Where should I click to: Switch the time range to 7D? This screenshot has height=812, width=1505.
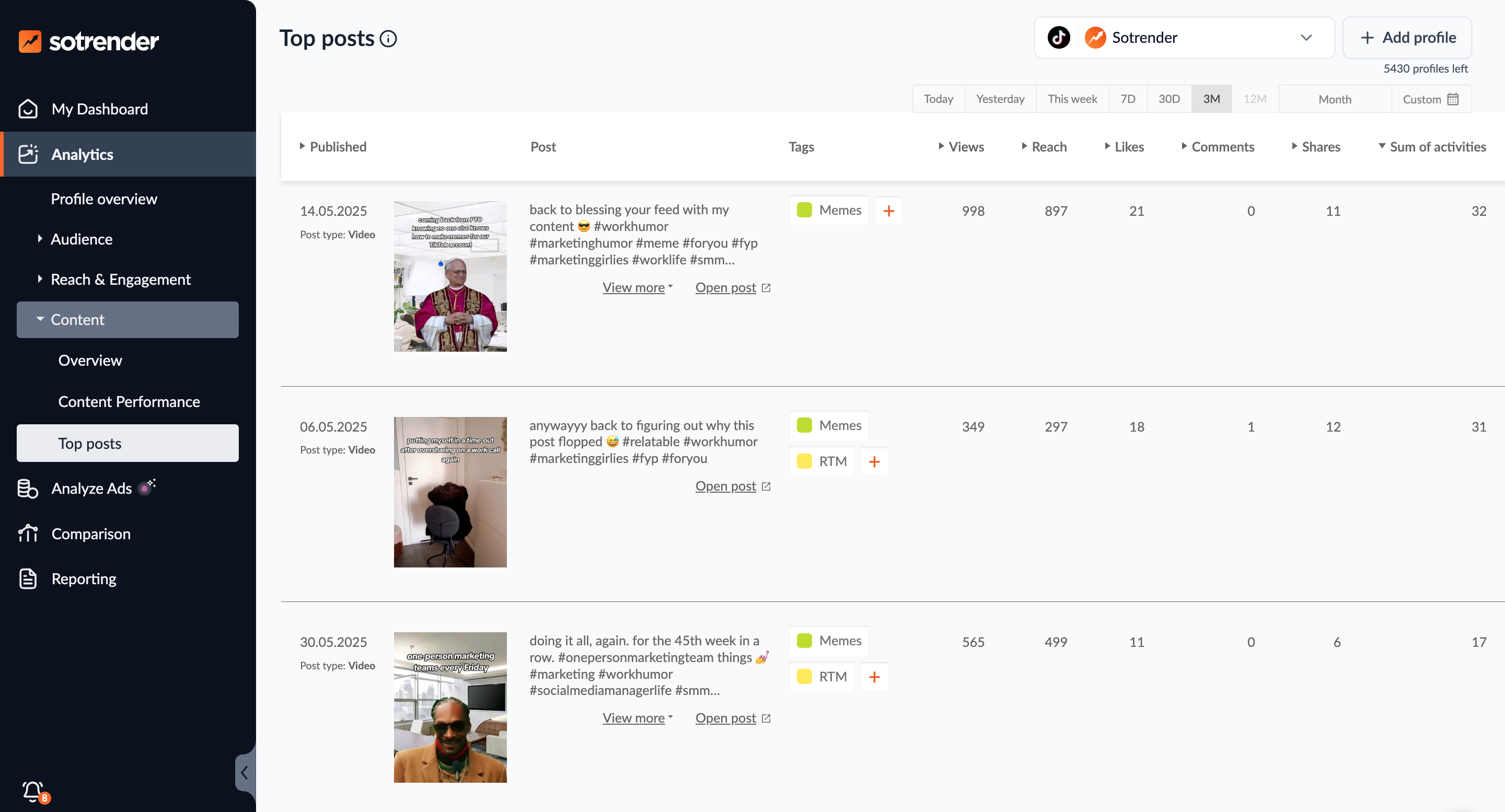(x=1128, y=99)
